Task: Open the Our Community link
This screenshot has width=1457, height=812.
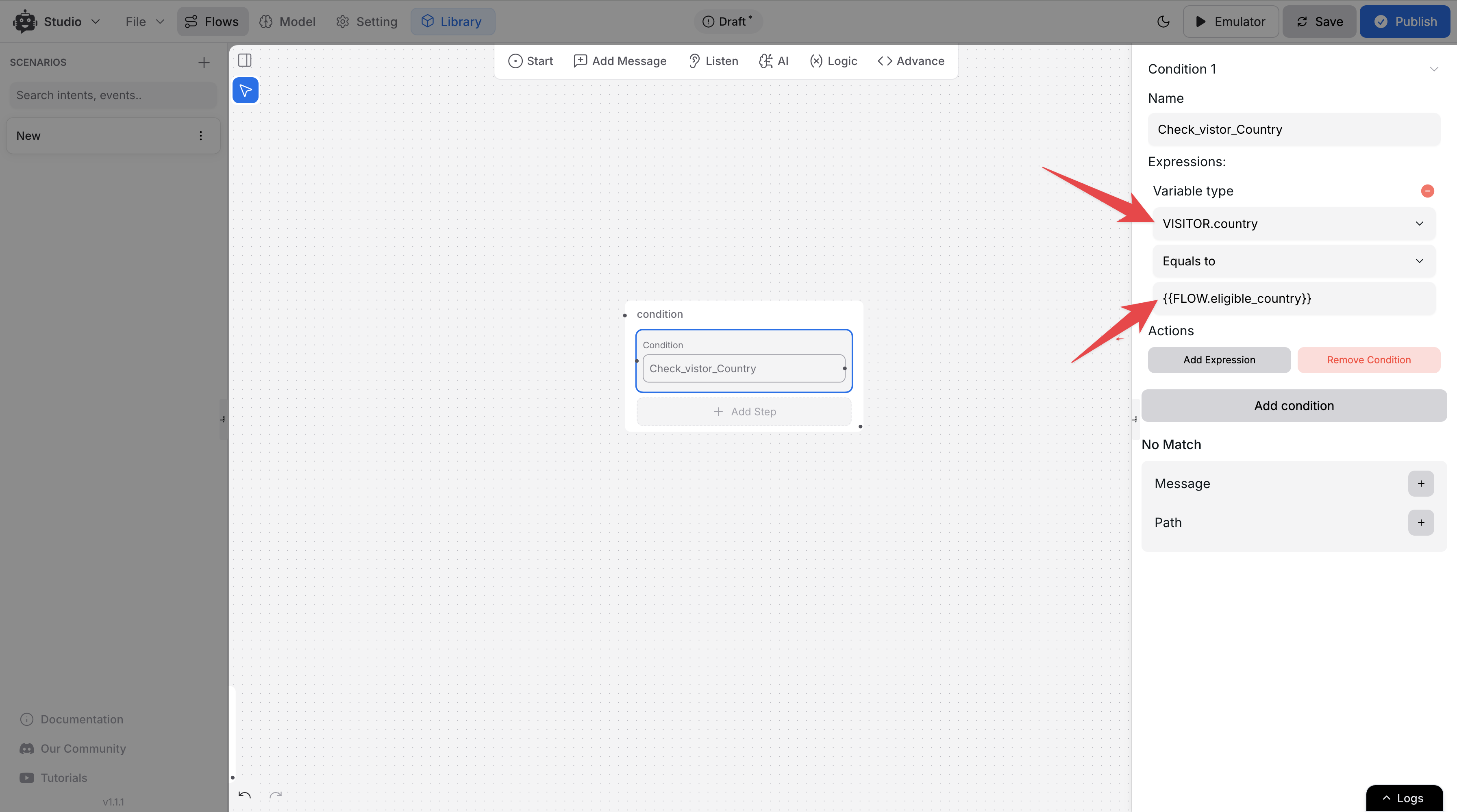Action: 73,749
